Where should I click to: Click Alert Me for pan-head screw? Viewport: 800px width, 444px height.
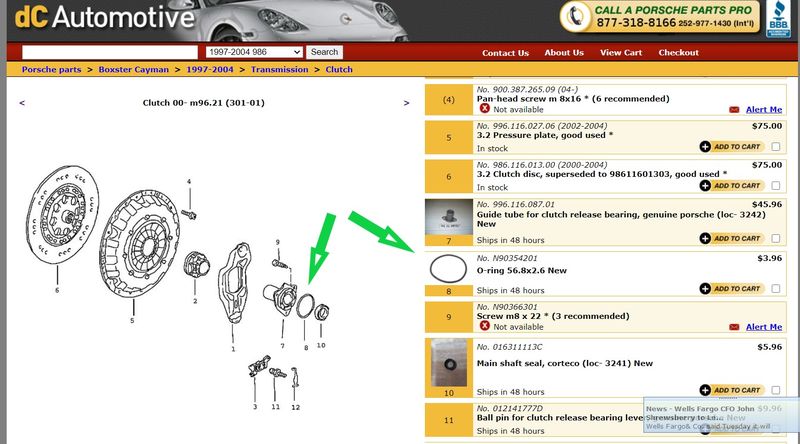point(764,110)
